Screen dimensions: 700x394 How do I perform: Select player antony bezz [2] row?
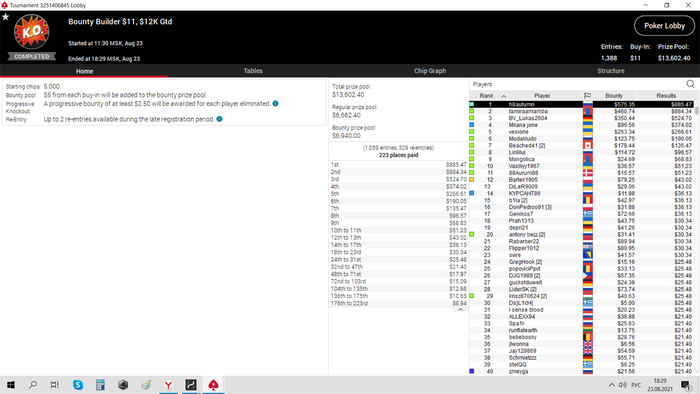[582, 234]
